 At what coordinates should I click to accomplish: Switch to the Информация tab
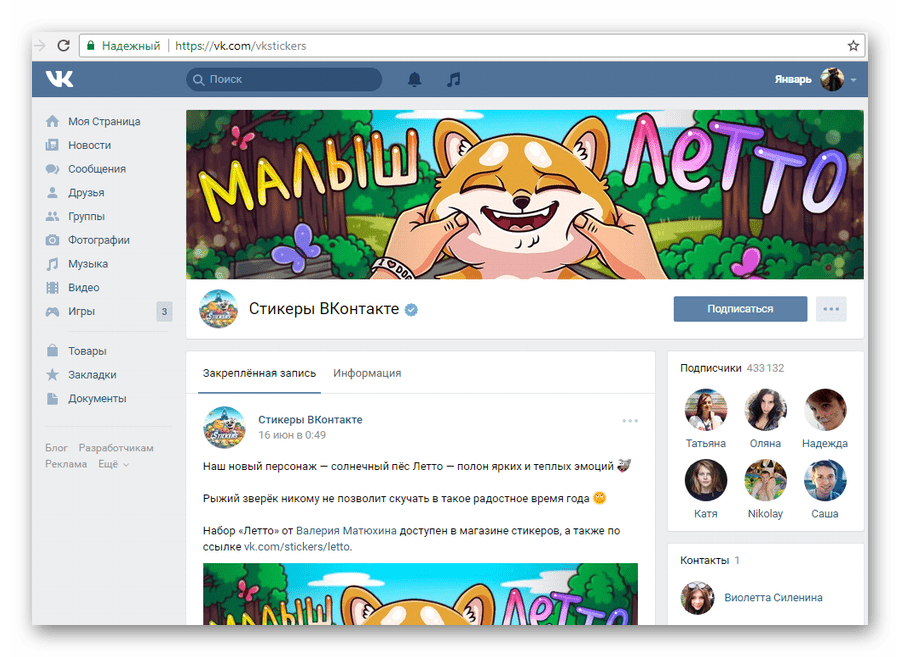tap(367, 373)
